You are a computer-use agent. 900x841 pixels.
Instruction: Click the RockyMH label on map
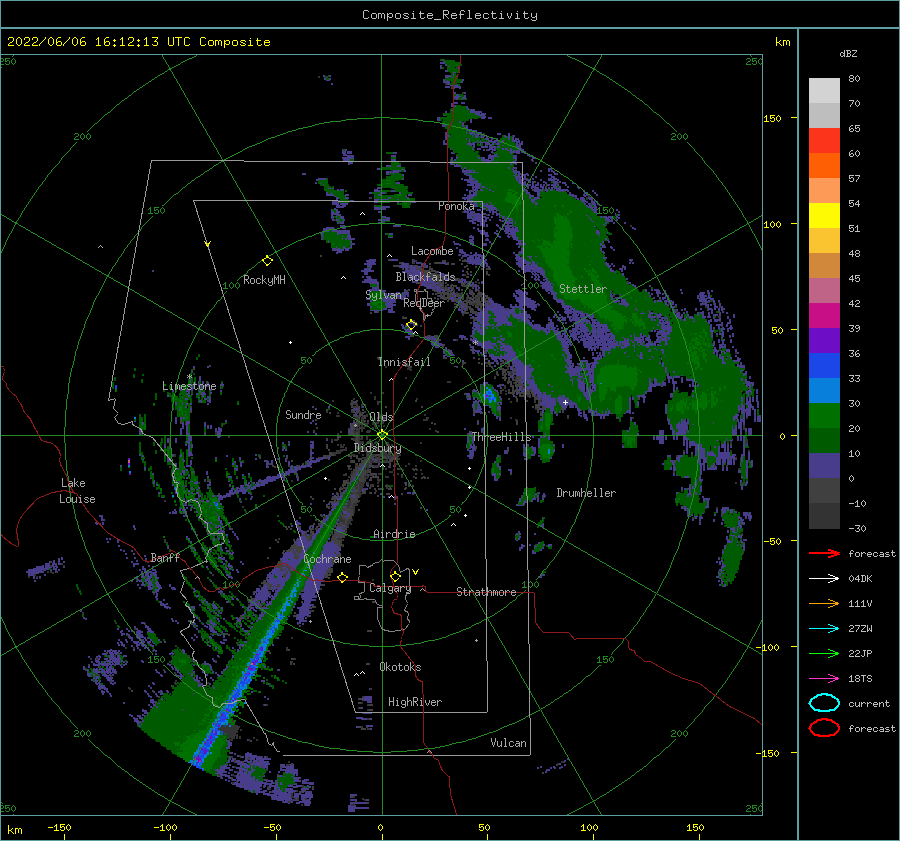click(264, 280)
